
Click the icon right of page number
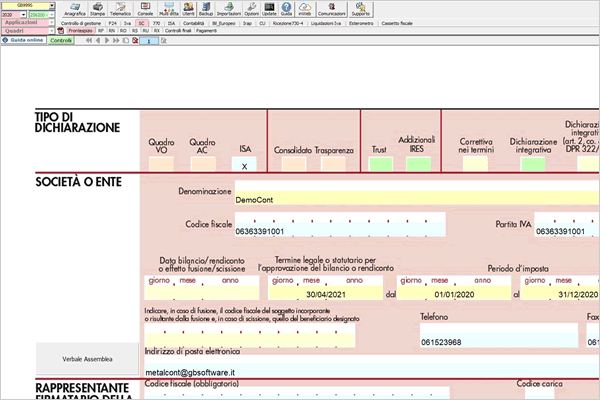pos(164,40)
